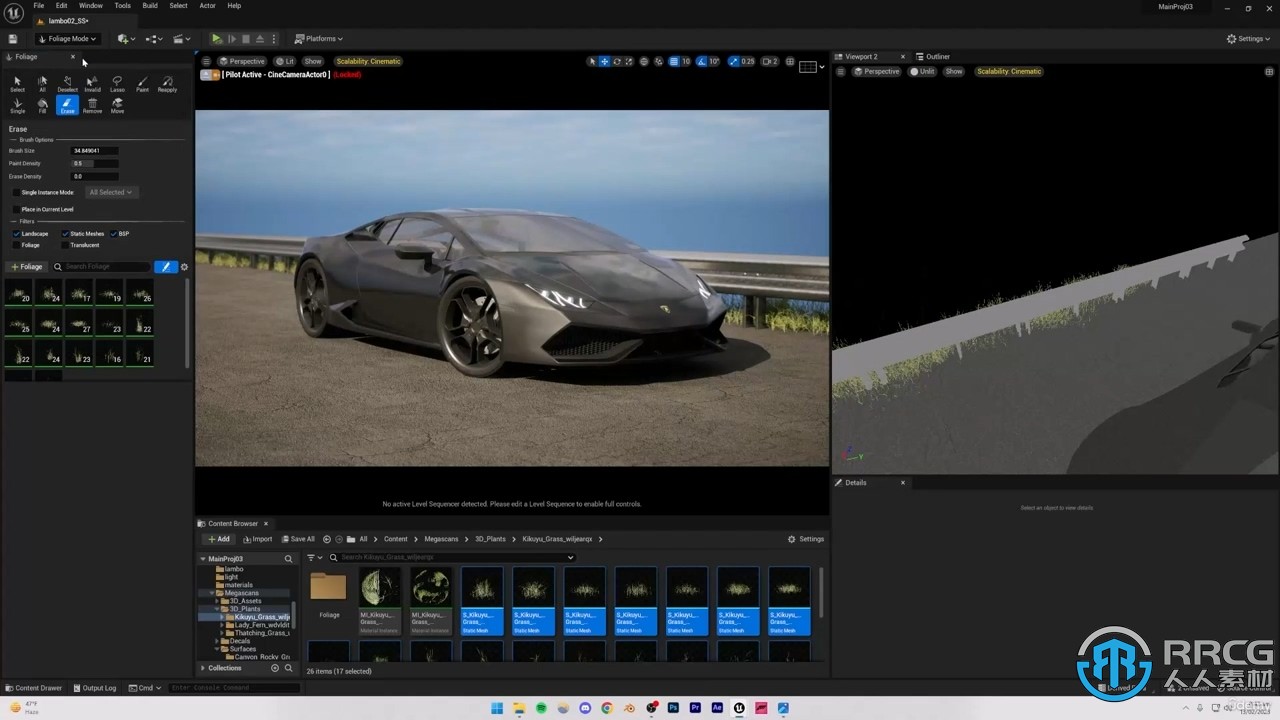
Task: Uncheck the BSP filter
Action: 114,233
